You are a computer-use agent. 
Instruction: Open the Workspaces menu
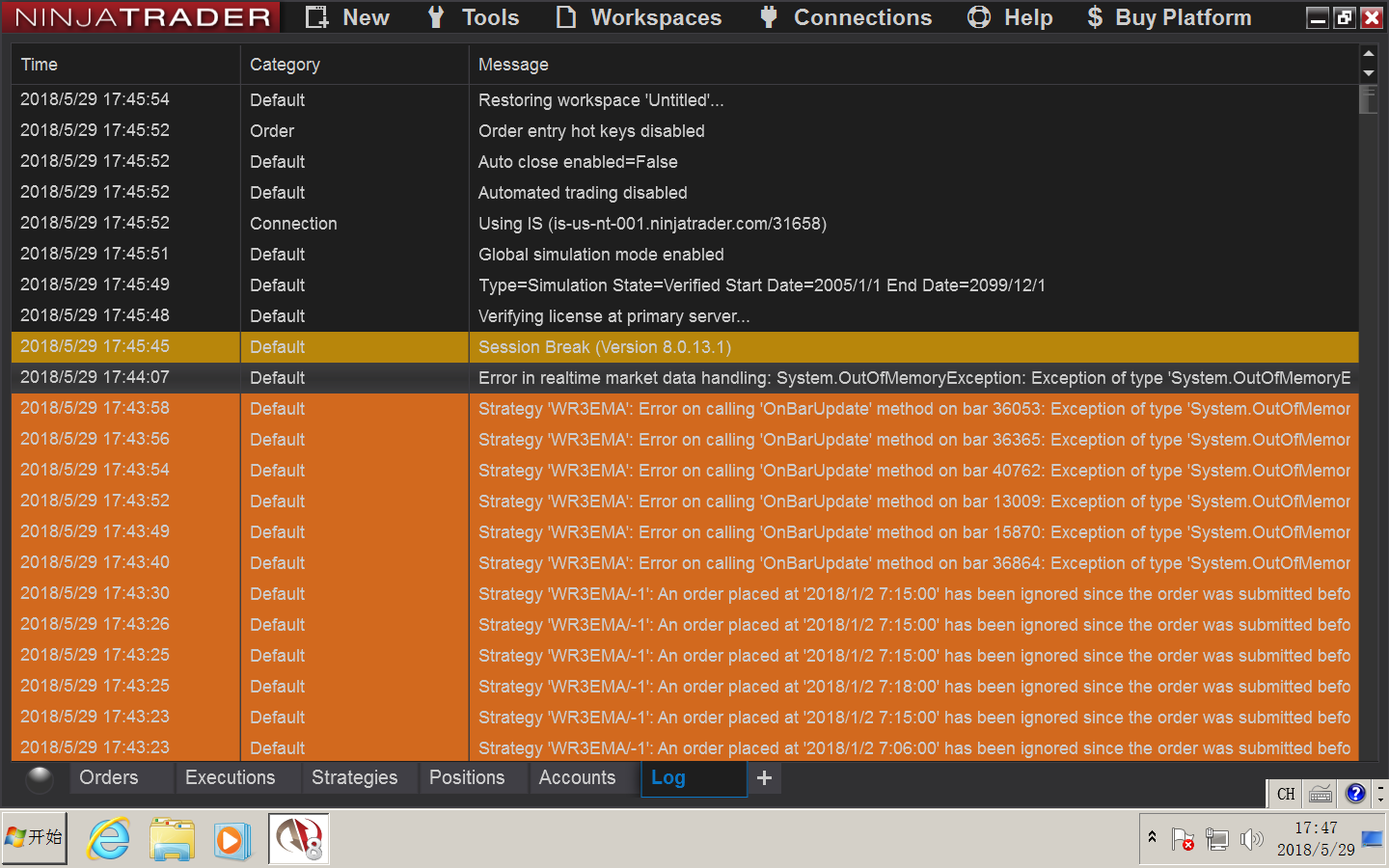click(639, 17)
